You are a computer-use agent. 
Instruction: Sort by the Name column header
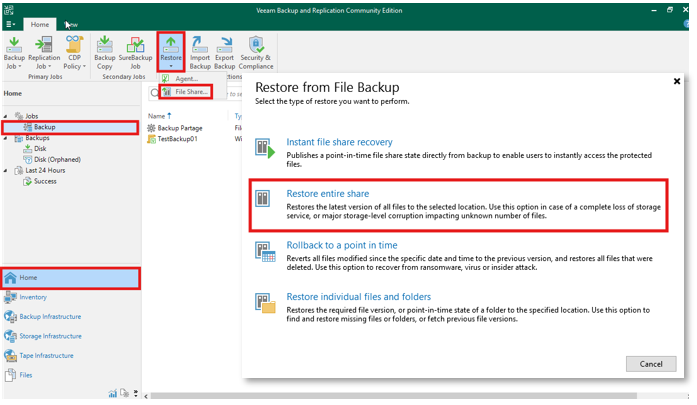pos(155,116)
